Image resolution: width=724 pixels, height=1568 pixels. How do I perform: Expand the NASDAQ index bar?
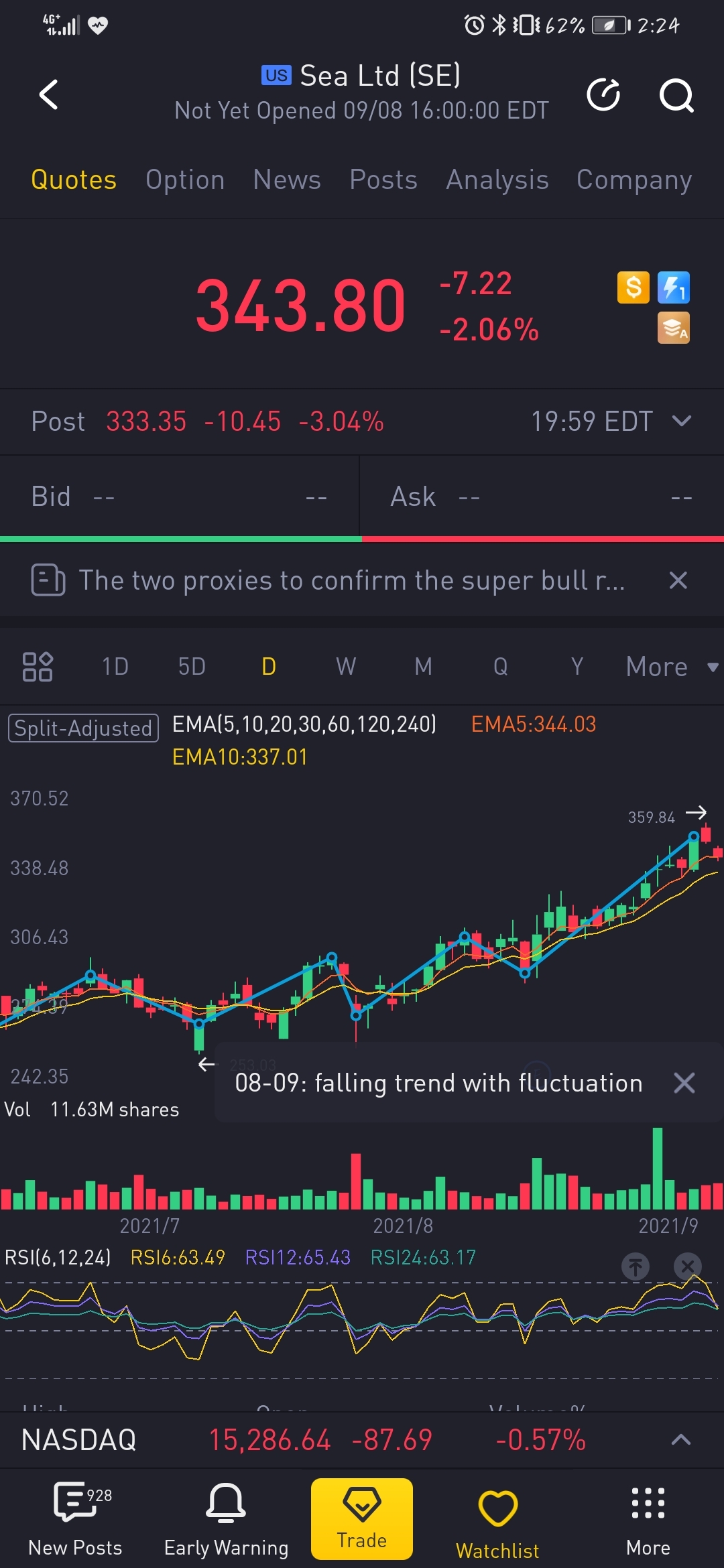click(x=680, y=1439)
